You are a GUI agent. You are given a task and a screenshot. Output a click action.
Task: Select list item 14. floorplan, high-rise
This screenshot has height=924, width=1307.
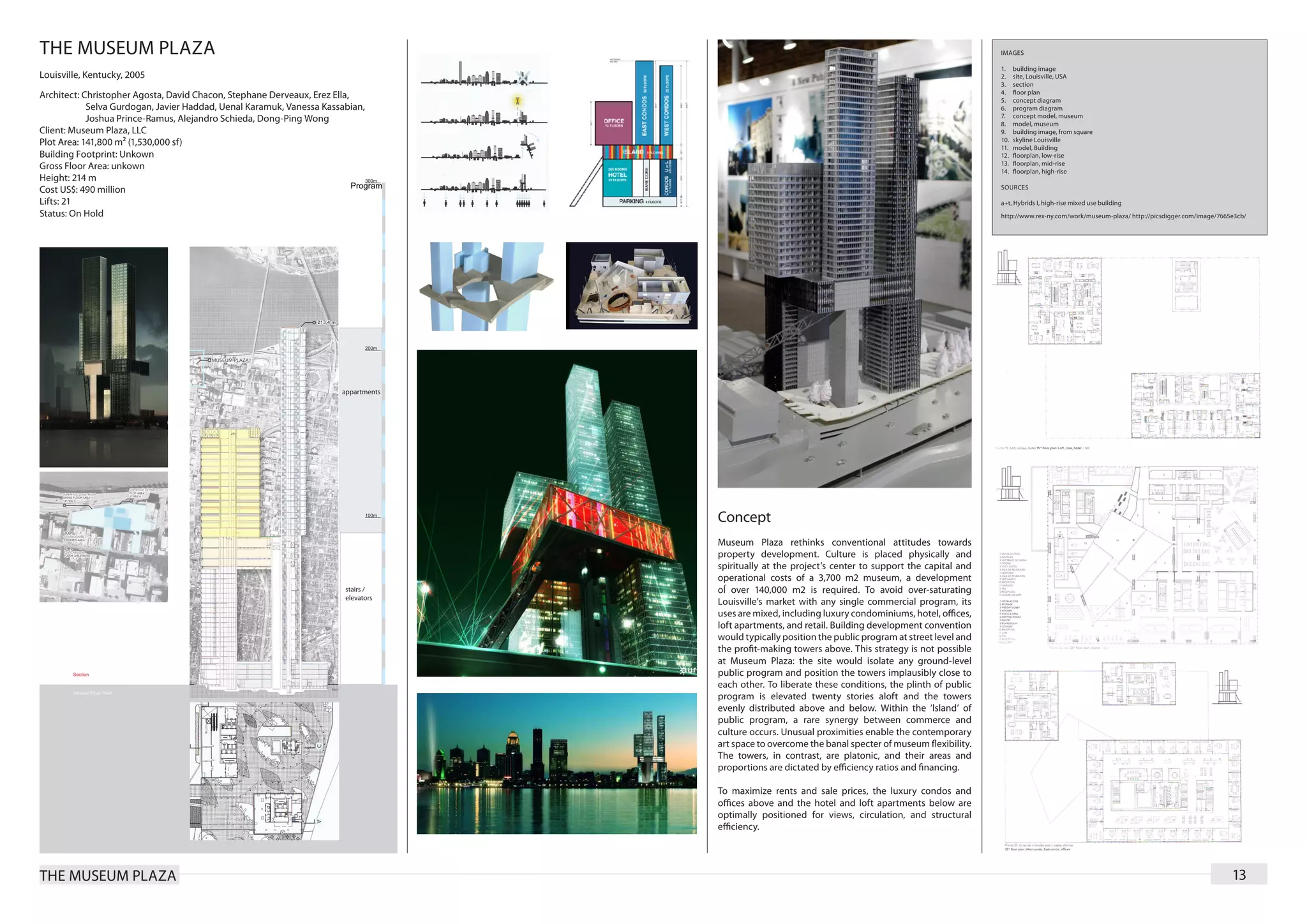click(x=1034, y=172)
